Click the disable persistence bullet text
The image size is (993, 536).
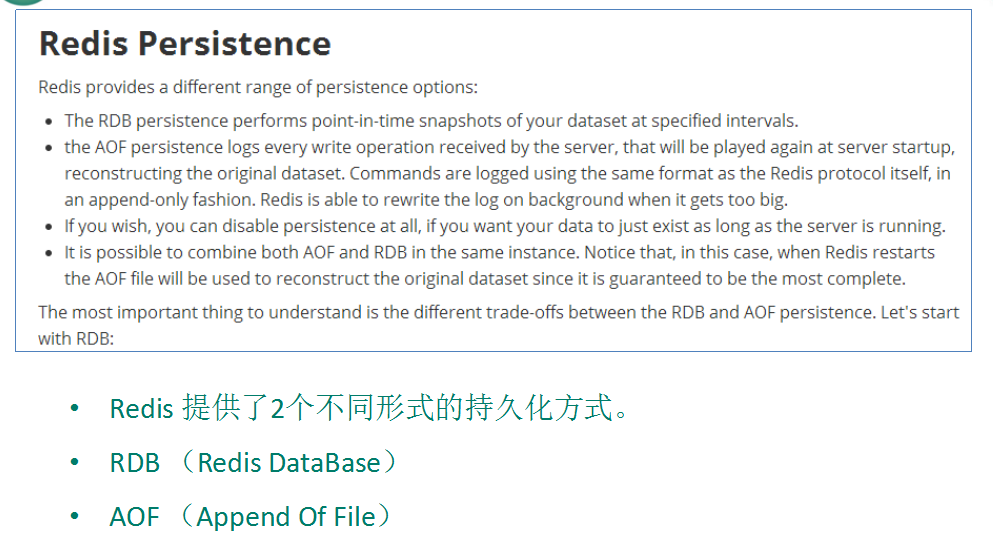(x=505, y=226)
